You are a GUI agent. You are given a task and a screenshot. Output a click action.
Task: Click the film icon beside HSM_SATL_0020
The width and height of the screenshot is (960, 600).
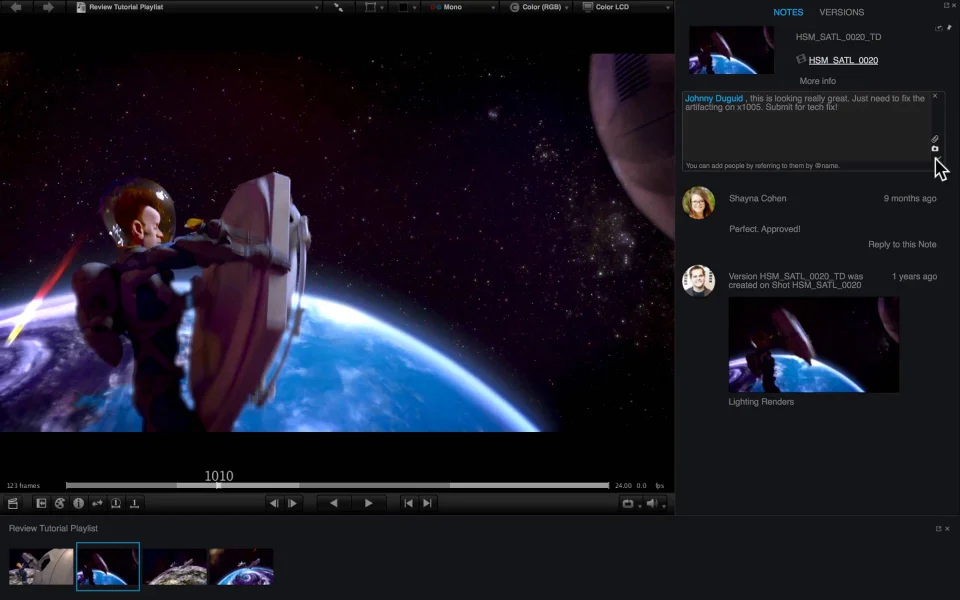point(800,59)
